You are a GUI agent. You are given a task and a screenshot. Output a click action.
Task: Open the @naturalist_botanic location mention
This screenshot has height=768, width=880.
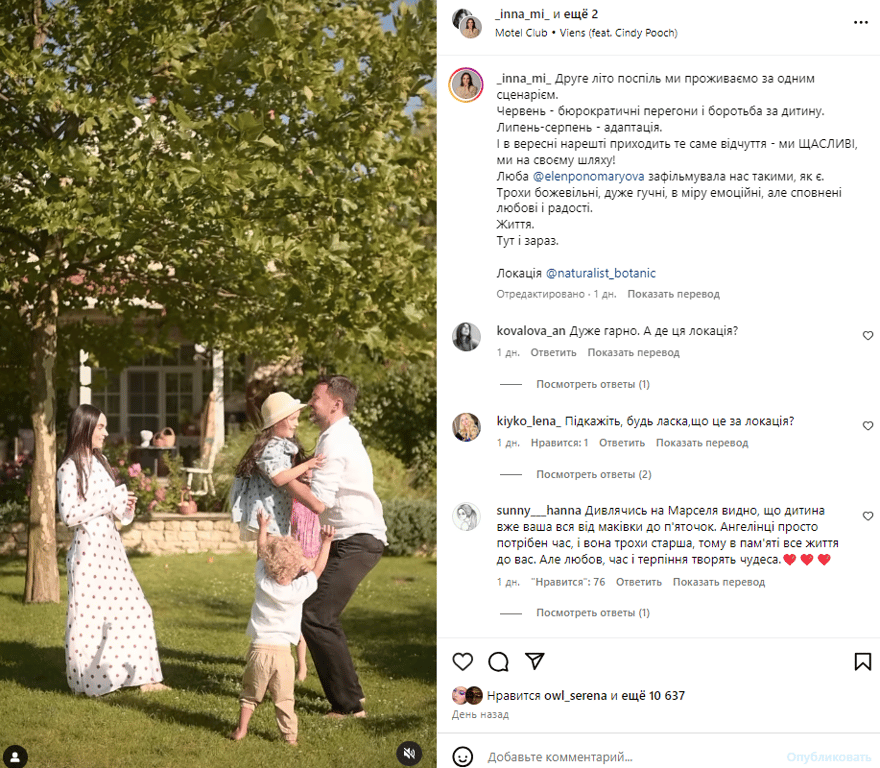[601, 273]
